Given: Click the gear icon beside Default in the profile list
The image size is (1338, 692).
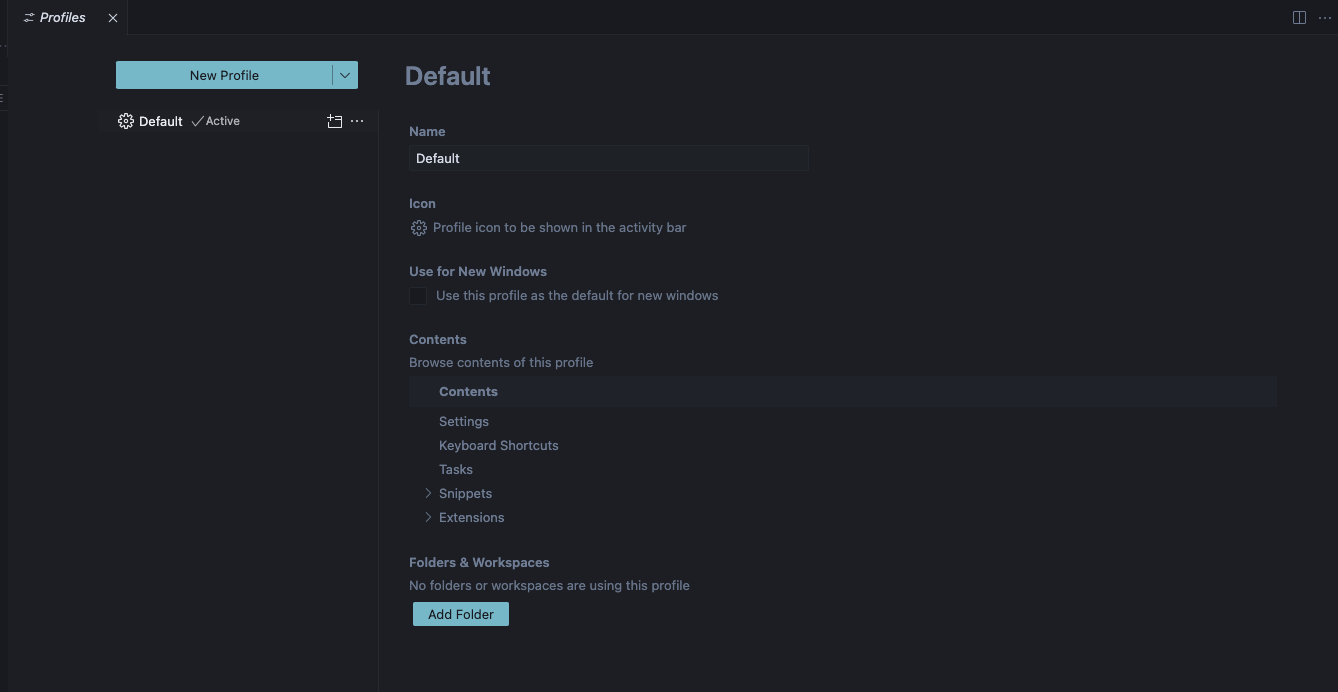Looking at the screenshot, I should [126, 121].
